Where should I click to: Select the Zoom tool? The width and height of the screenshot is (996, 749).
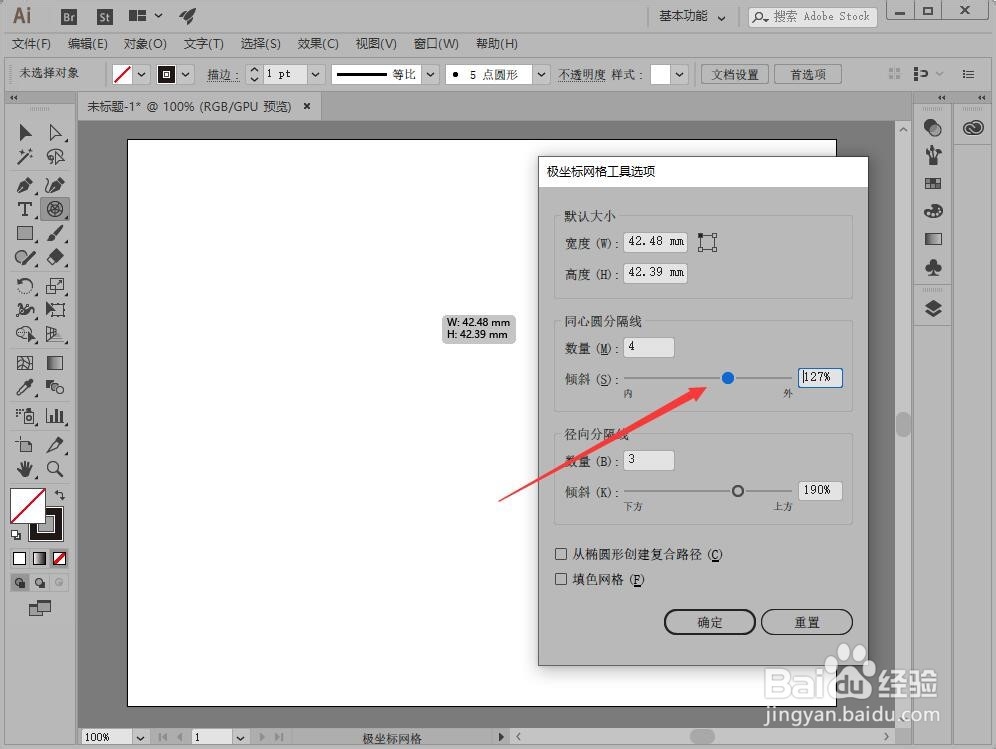click(x=56, y=468)
